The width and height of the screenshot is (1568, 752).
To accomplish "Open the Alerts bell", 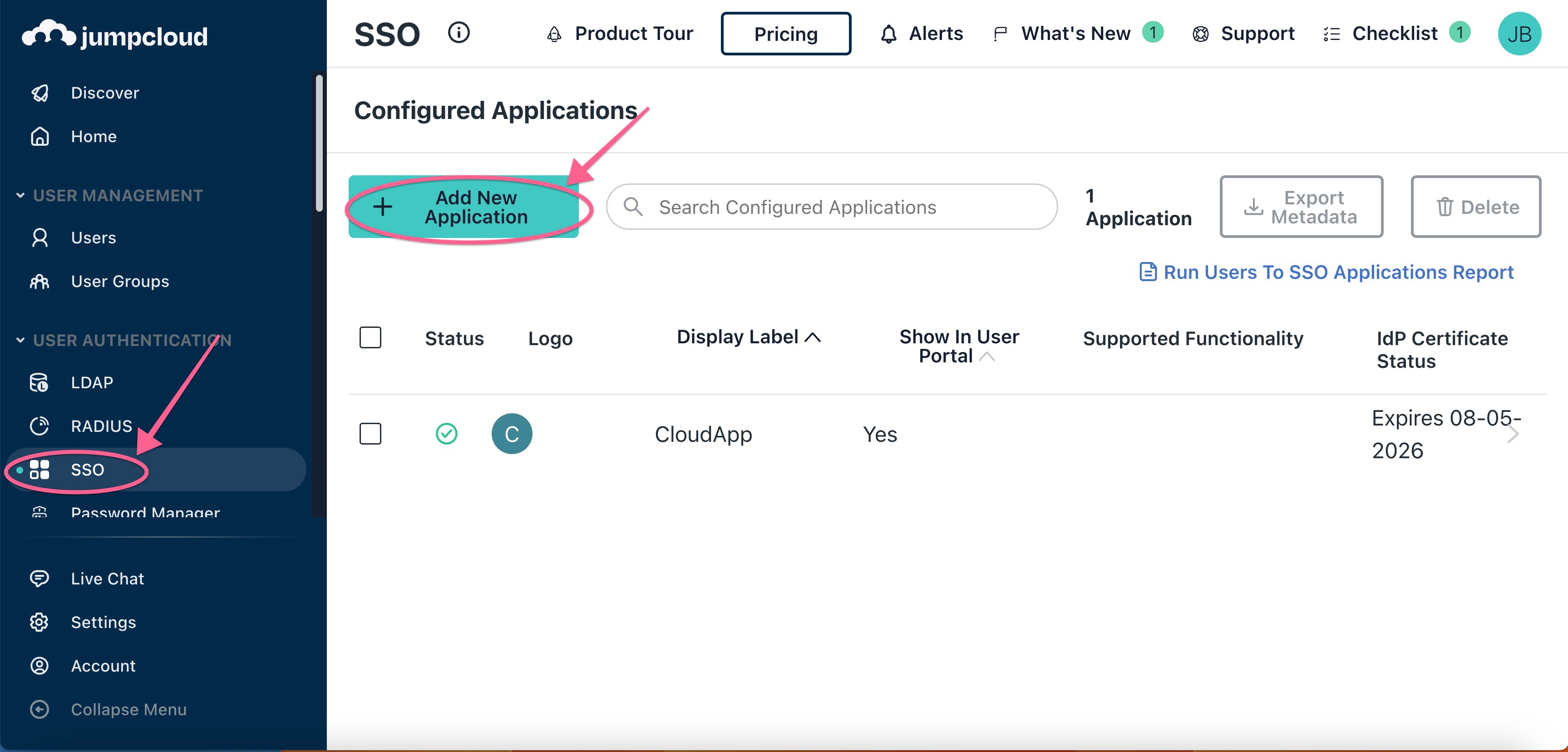I will (x=922, y=34).
